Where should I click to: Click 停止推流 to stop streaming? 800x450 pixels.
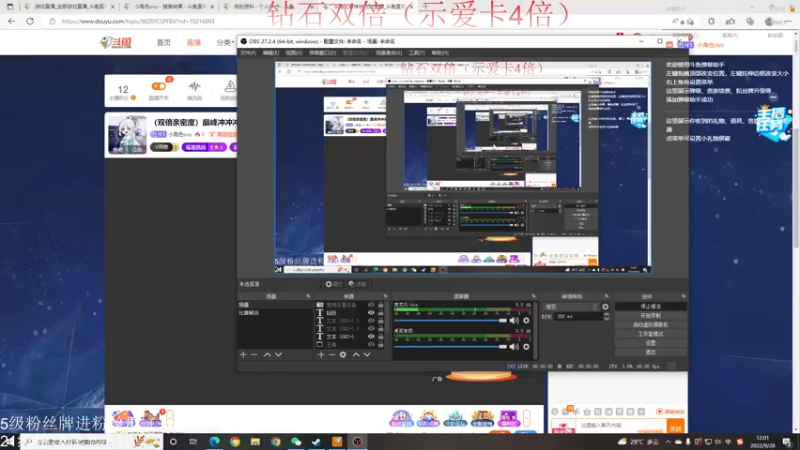[651, 307]
